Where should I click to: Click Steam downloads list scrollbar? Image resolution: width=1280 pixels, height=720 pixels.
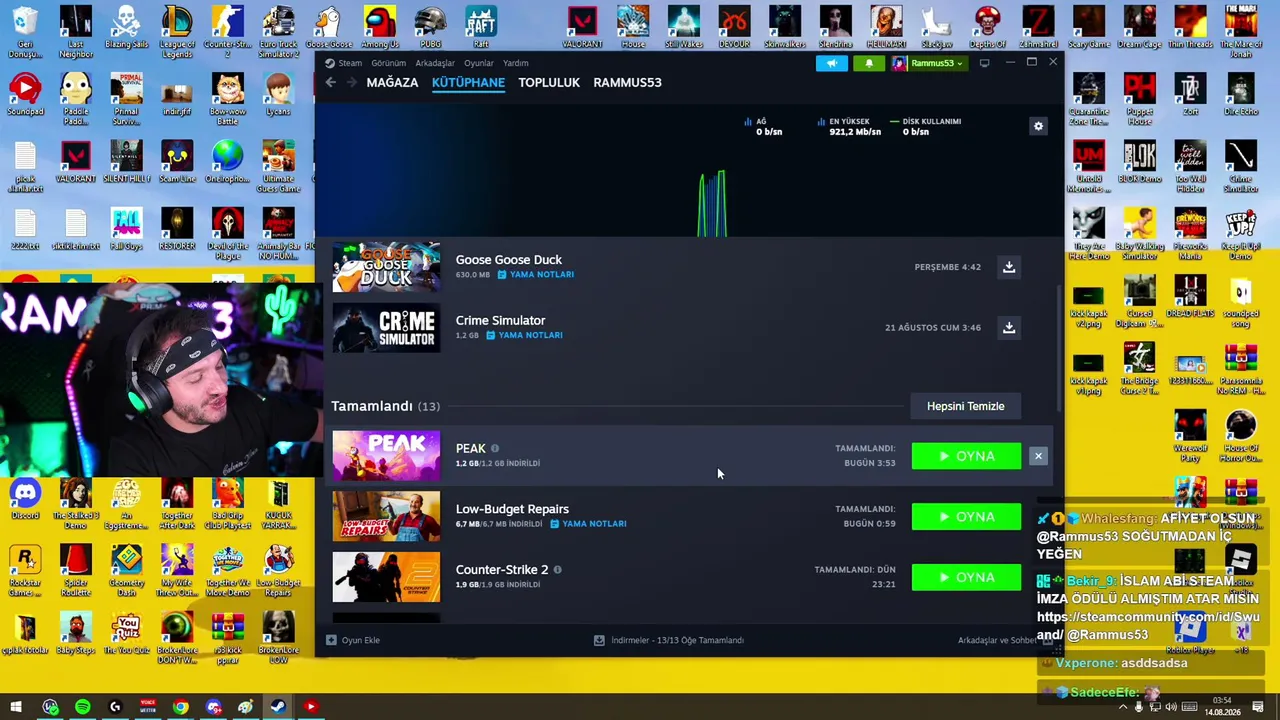(x=1060, y=350)
